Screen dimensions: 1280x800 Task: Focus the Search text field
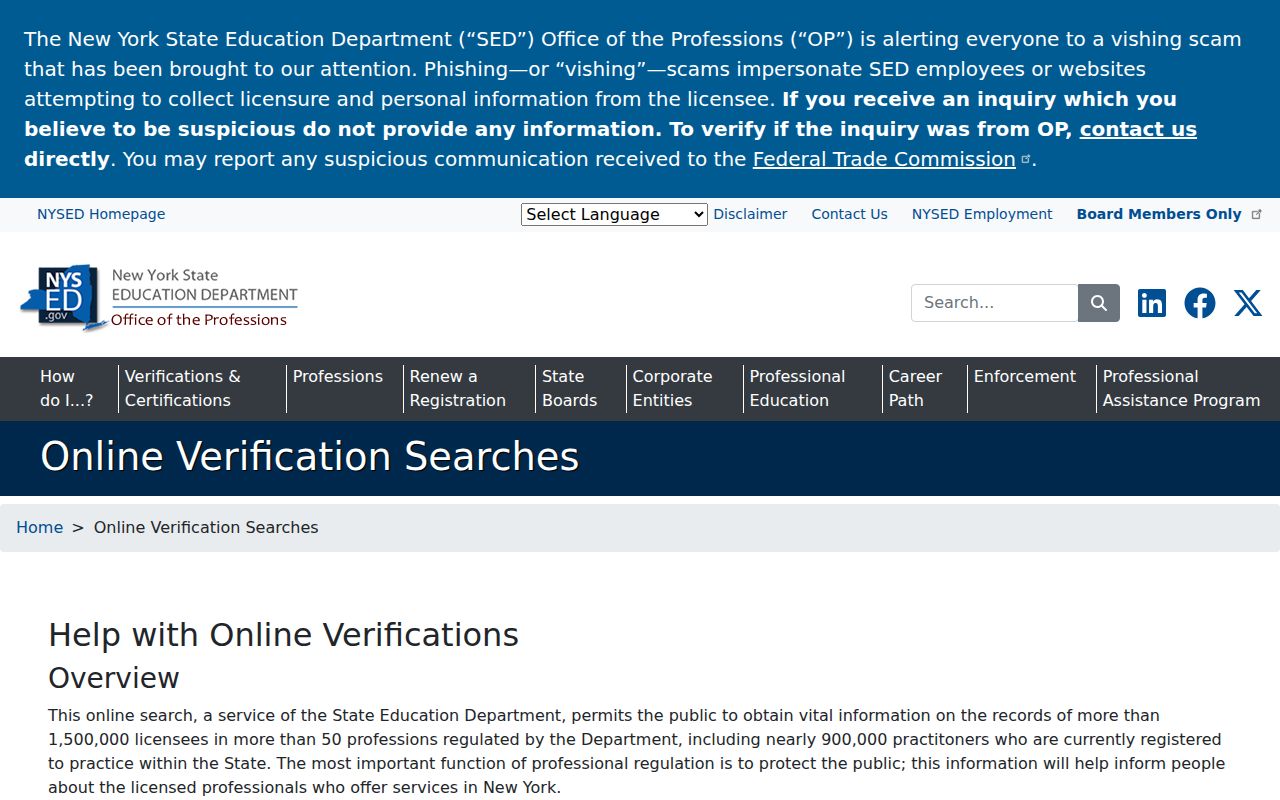(x=995, y=303)
